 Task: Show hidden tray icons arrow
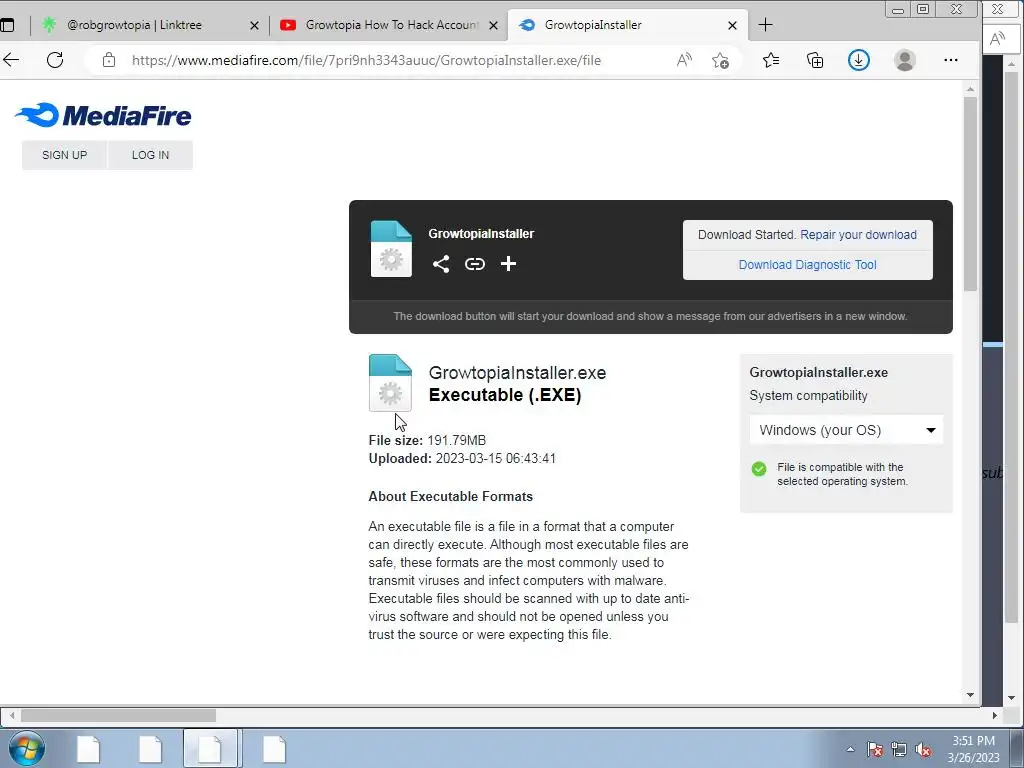pos(850,750)
